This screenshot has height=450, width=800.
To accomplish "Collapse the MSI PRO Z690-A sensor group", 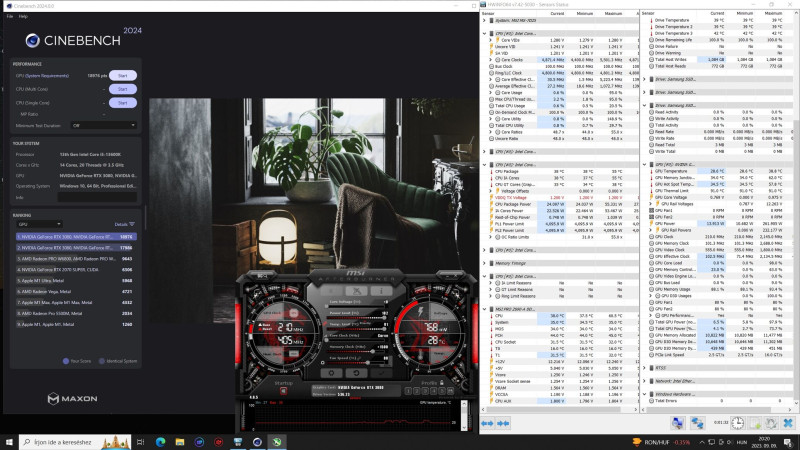I will point(484,309).
